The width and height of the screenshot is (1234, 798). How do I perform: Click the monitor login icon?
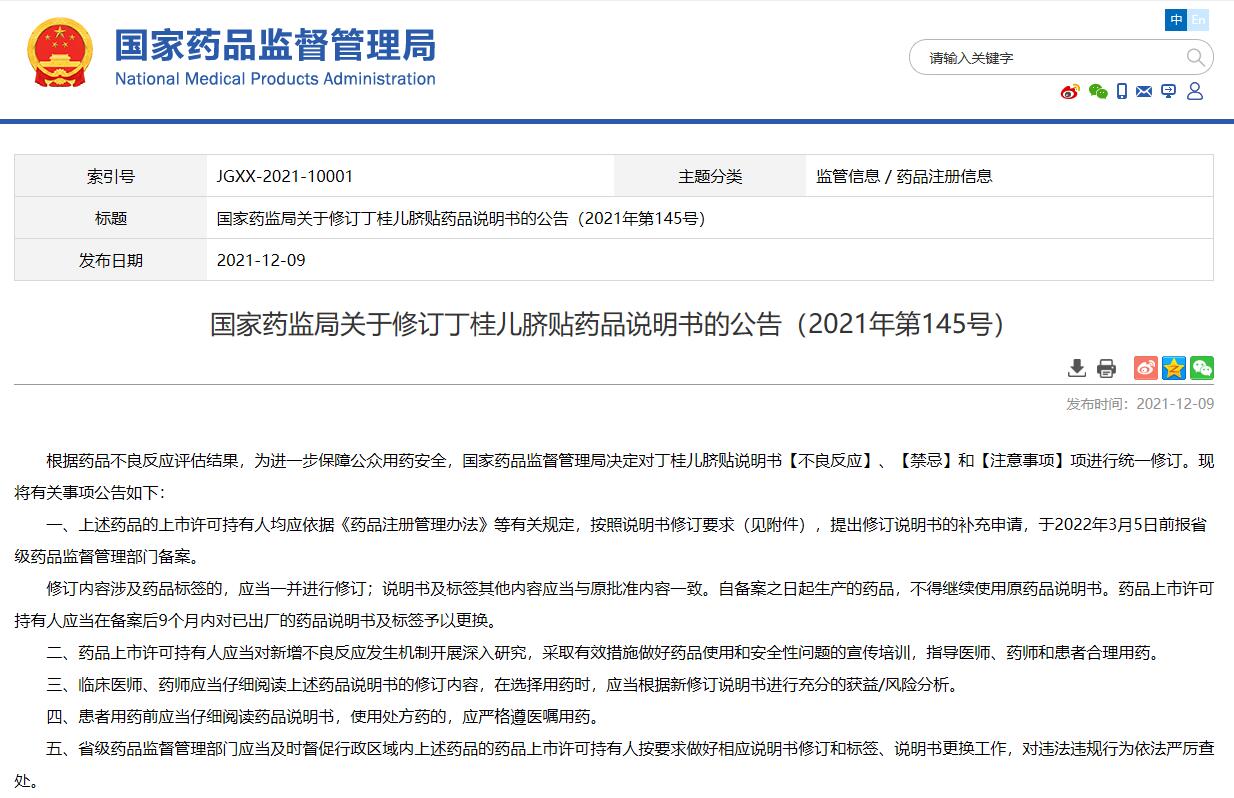click(x=1168, y=92)
